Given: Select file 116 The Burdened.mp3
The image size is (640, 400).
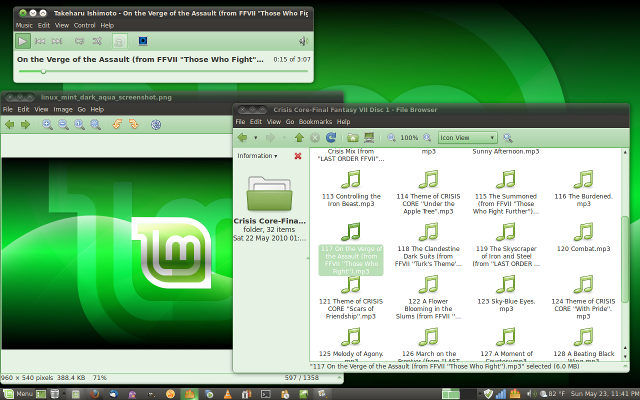Looking at the screenshot, I should 583,189.
